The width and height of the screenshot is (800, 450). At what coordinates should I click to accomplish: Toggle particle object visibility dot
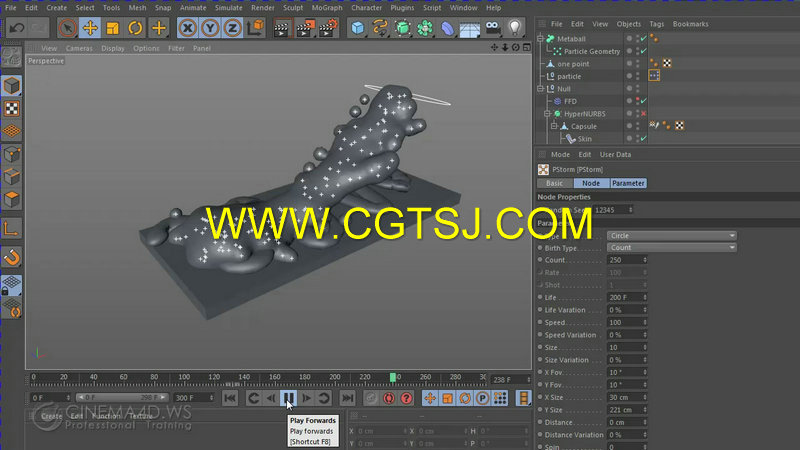[629, 76]
